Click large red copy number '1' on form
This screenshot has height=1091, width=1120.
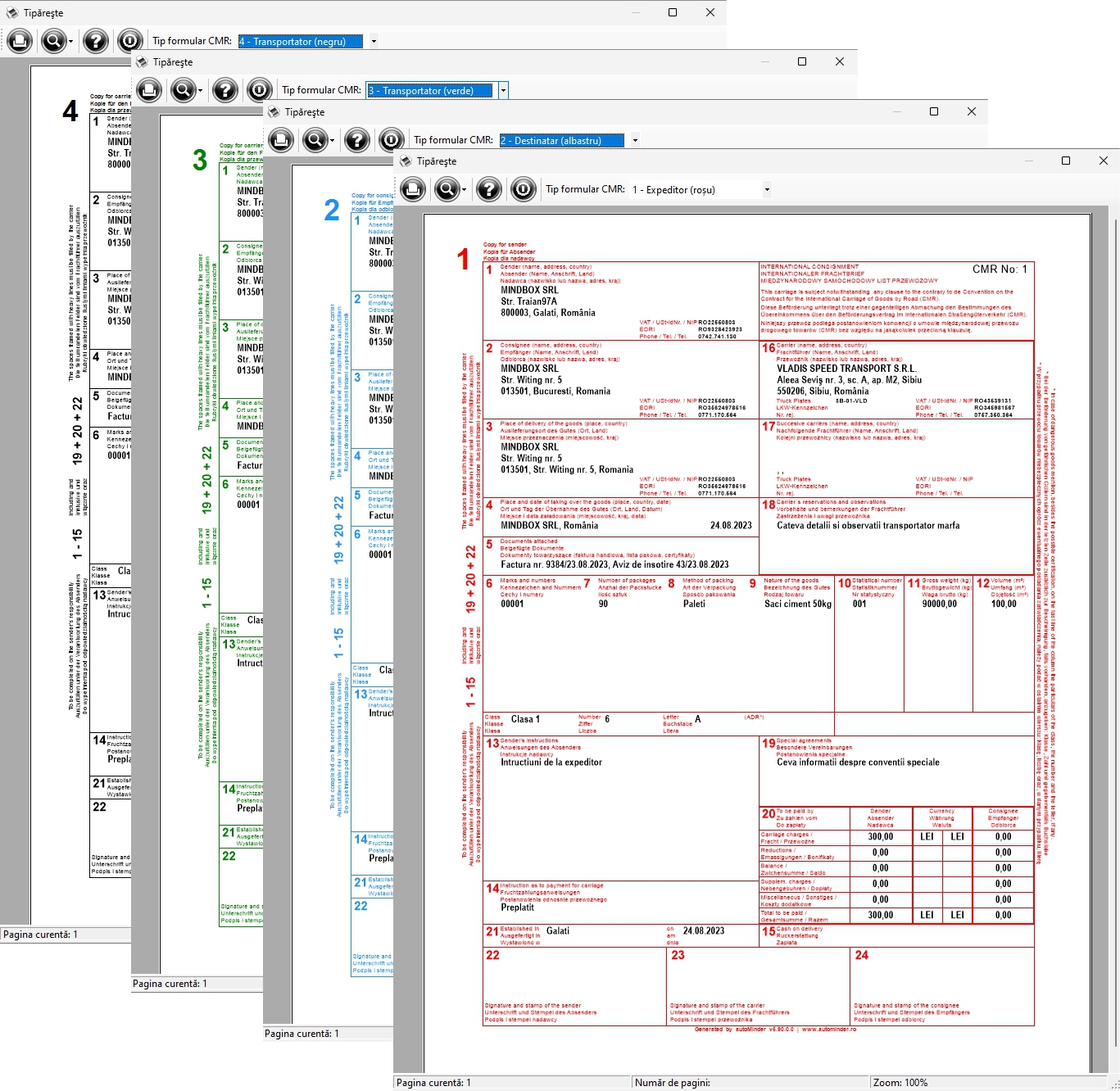pos(463,260)
